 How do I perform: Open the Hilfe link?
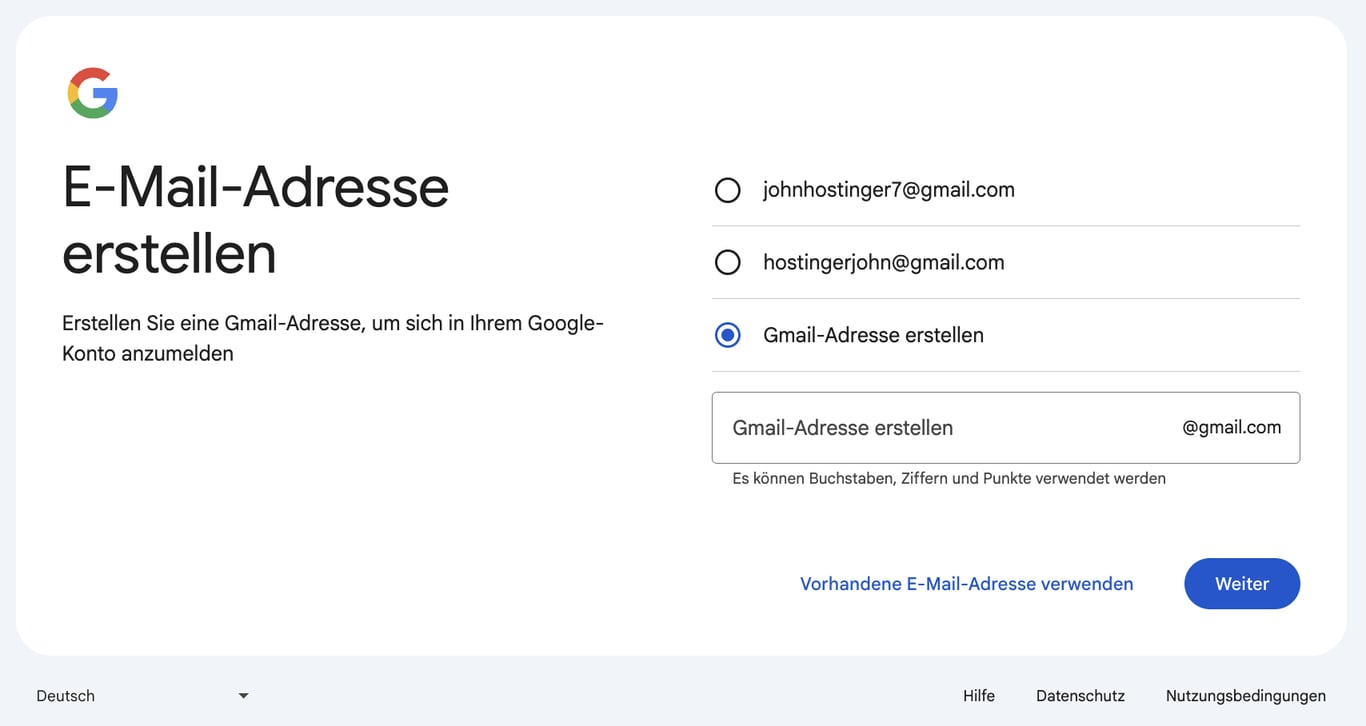978,695
